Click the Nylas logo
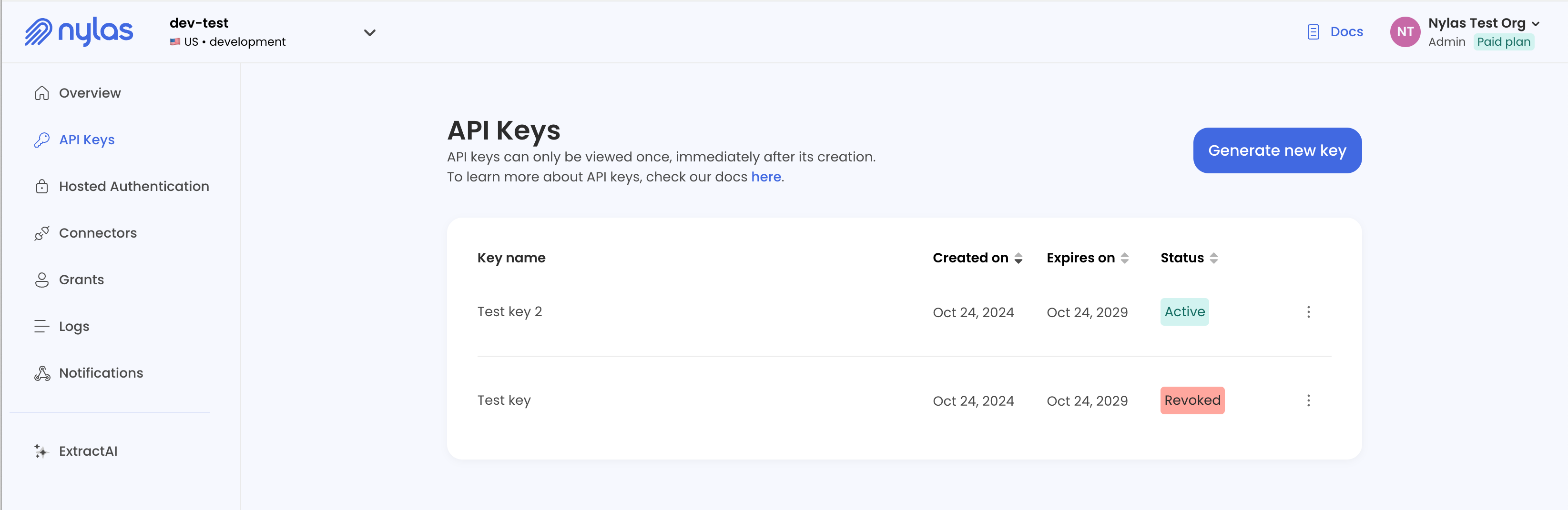This screenshot has width=1568, height=510. (x=79, y=31)
